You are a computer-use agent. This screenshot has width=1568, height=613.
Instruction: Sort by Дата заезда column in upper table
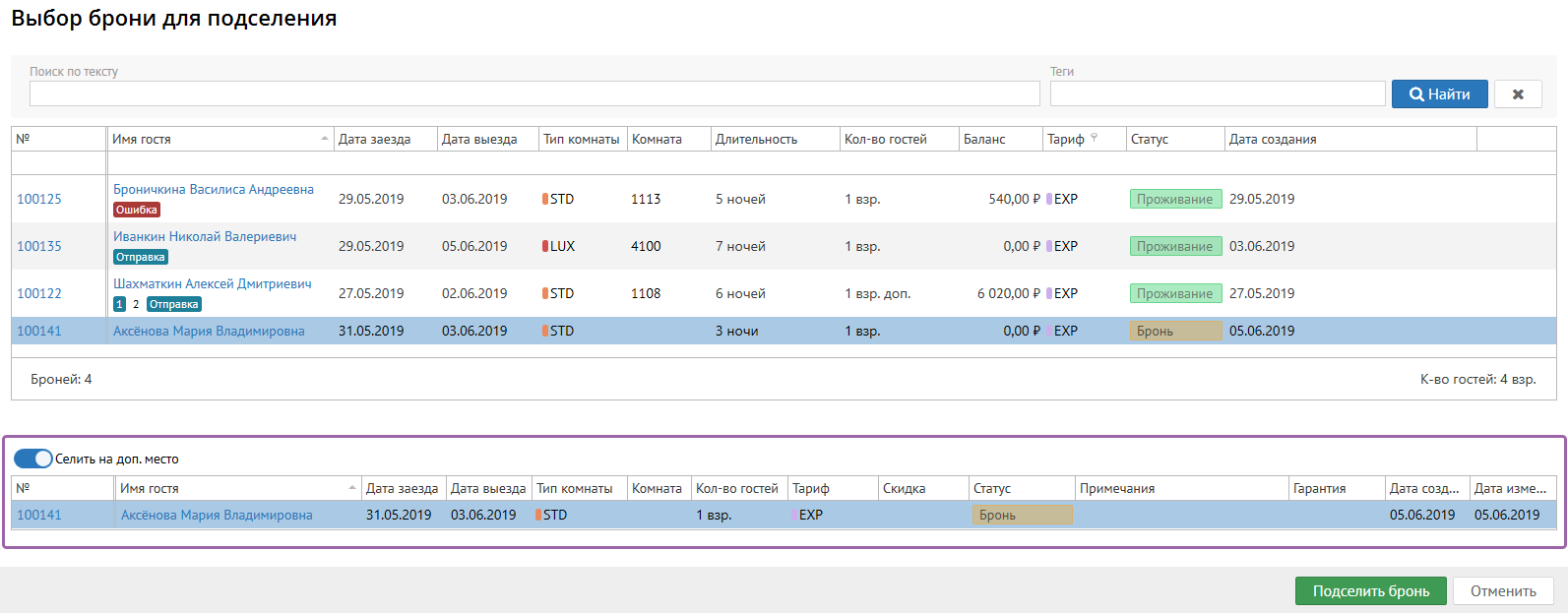pos(375,139)
